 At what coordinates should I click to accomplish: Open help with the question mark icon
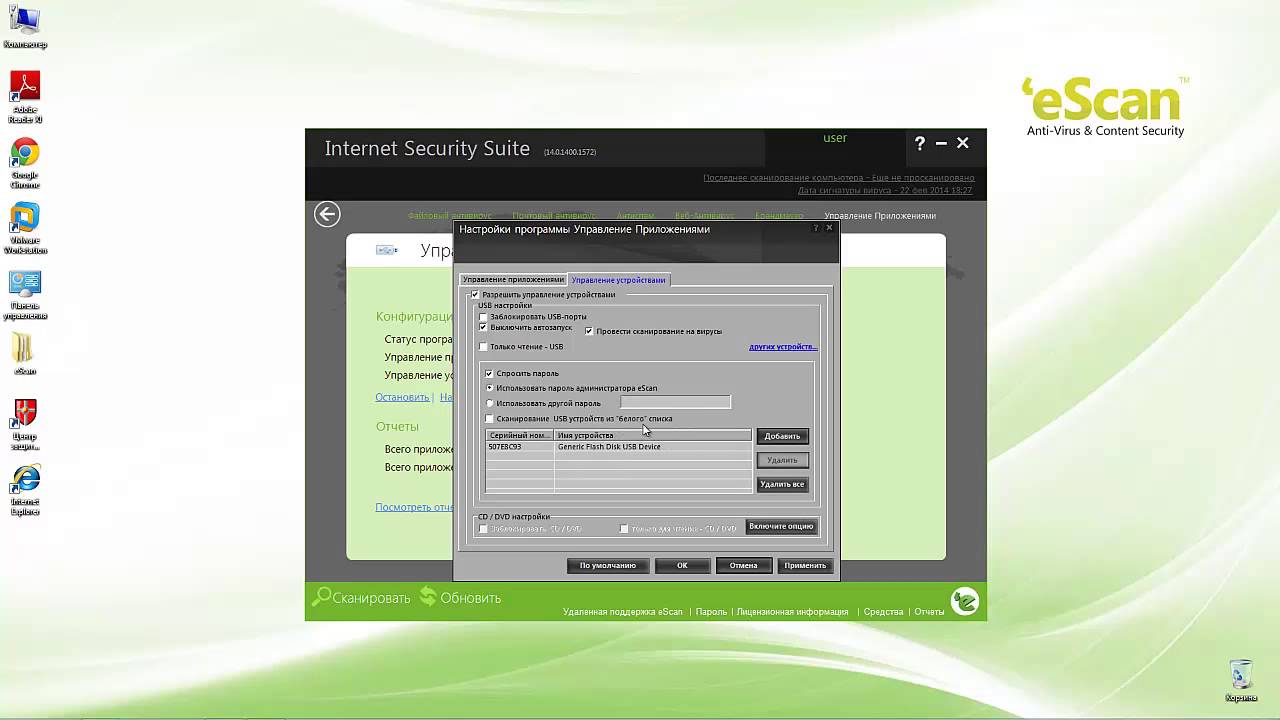click(x=920, y=144)
